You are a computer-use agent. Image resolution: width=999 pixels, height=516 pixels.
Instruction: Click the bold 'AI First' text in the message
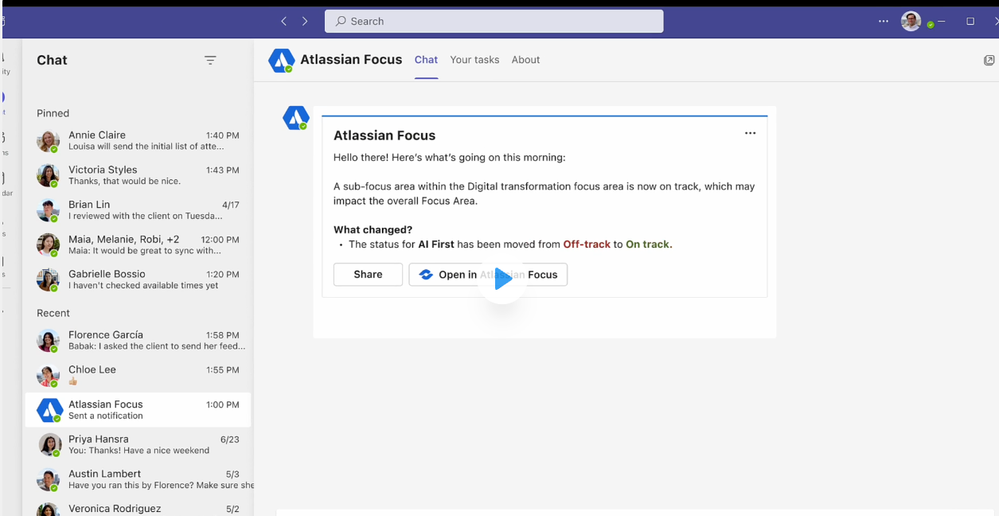[x=436, y=244]
